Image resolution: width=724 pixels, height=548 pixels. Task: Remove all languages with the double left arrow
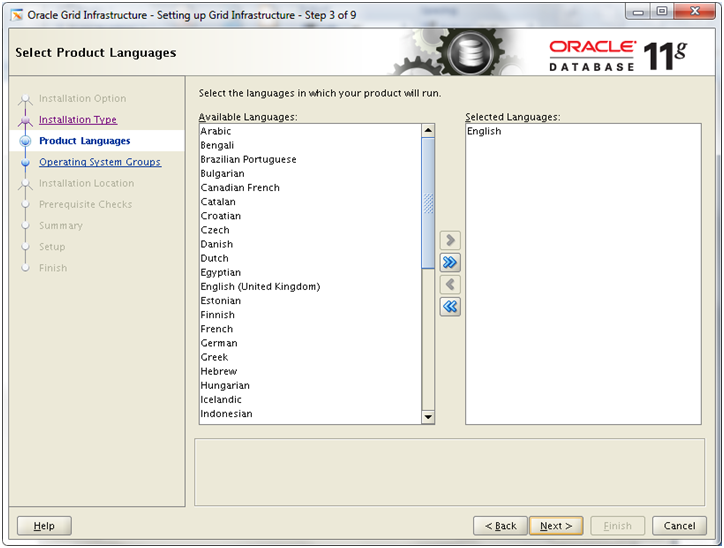tap(450, 307)
